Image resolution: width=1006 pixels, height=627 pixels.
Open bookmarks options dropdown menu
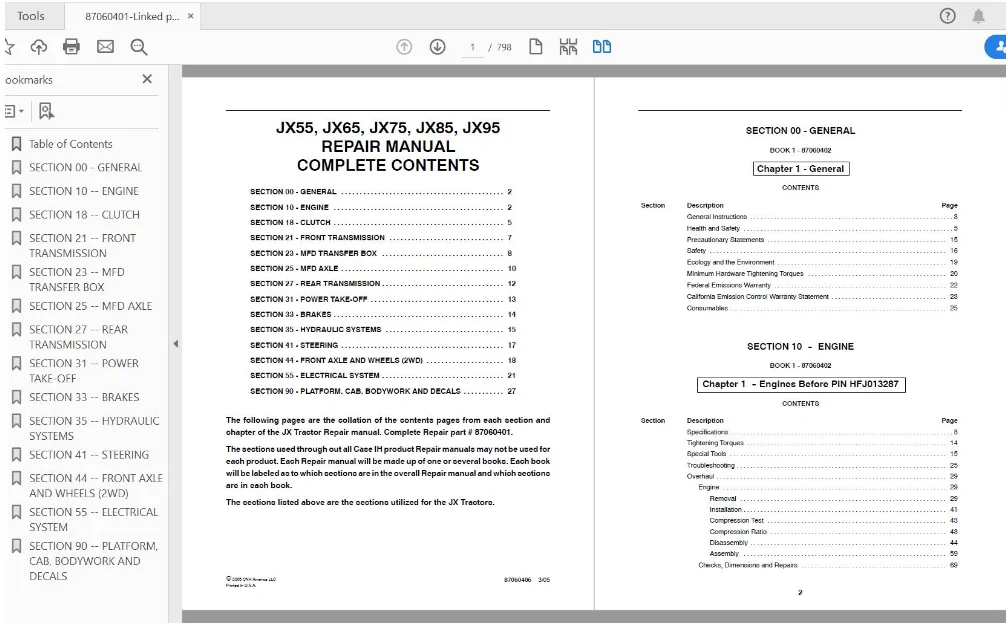tap(14, 111)
